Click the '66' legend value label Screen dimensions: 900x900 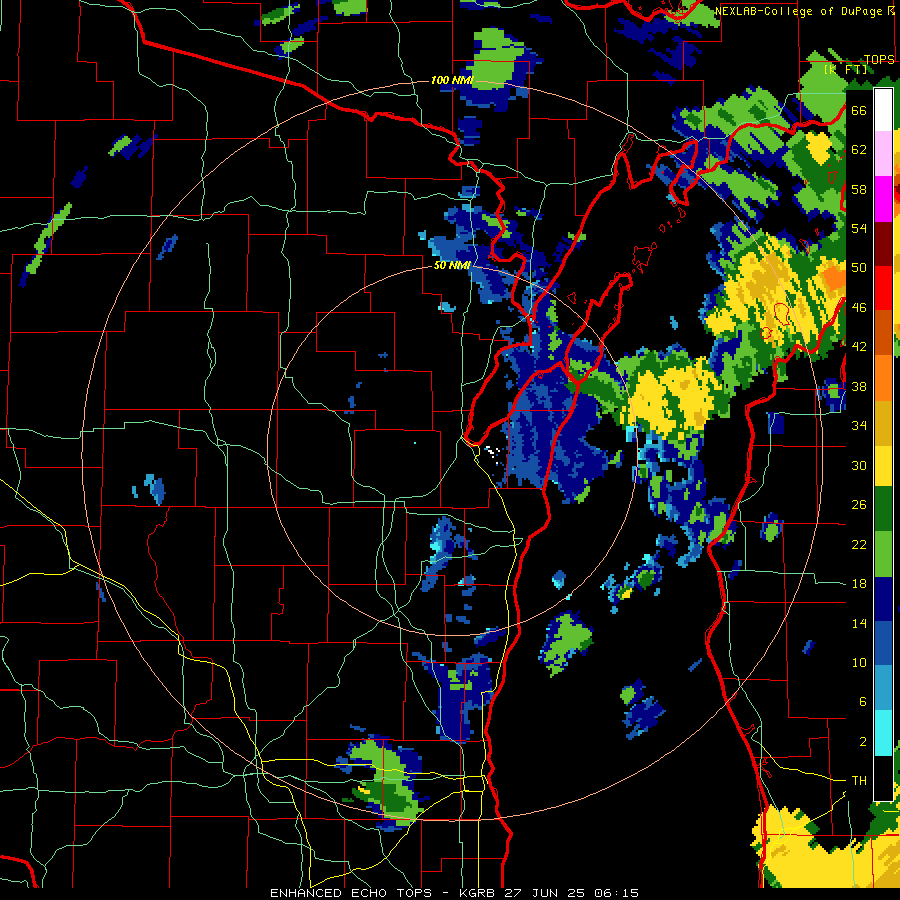859,110
